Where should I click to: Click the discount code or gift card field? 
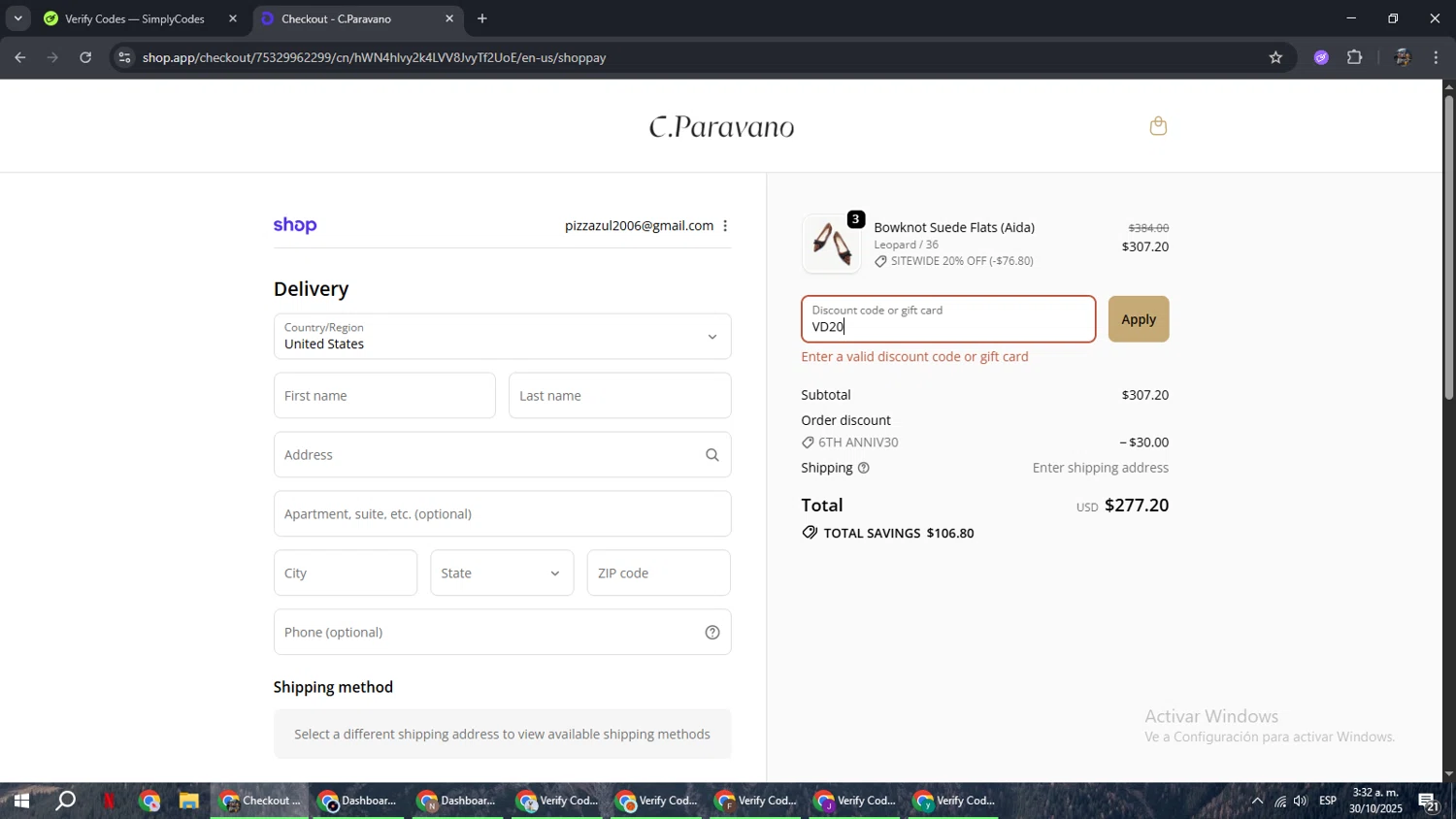(x=948, y=319)
